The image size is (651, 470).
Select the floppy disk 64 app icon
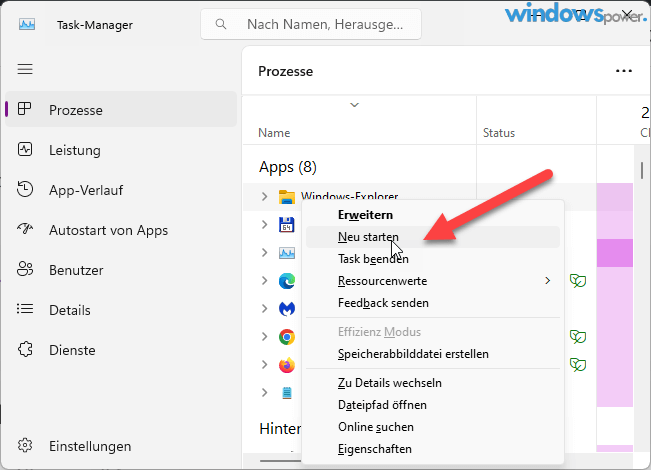[286, 225]
